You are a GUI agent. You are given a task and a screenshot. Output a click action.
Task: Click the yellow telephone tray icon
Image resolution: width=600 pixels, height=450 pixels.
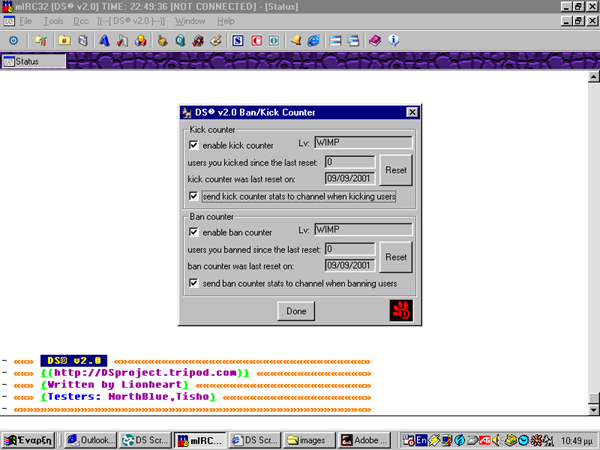pyautogui.click(x=510, y=440)
